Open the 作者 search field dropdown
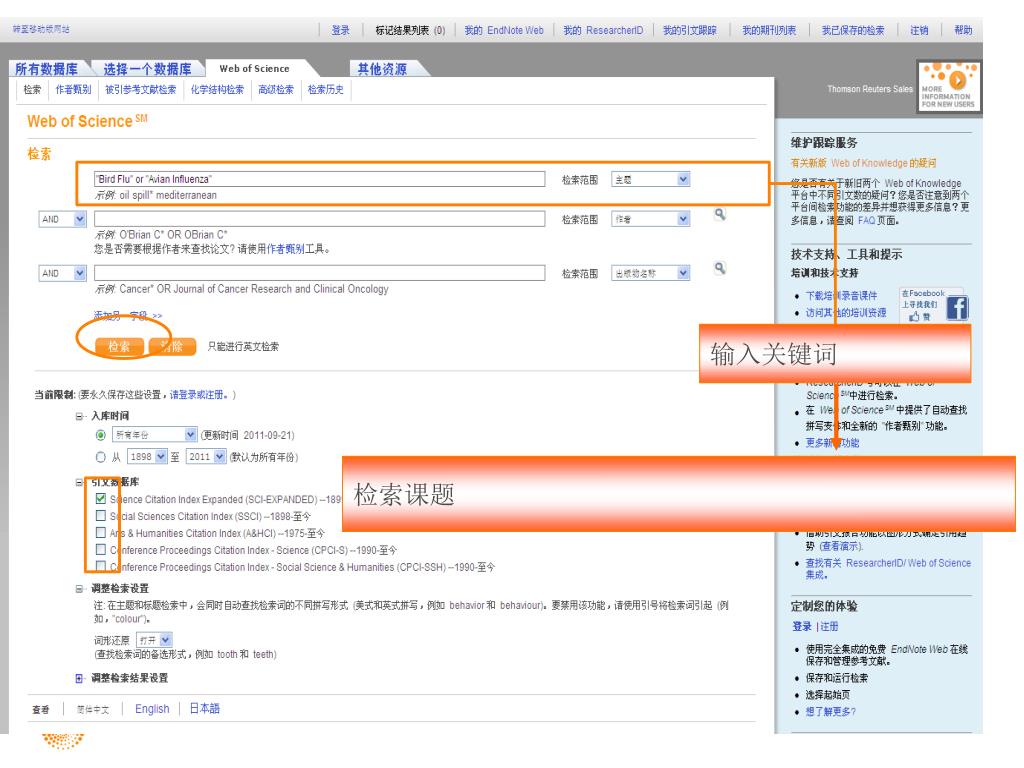The image size is (1024, 768). pyautogui.click(x=651, y=219)
